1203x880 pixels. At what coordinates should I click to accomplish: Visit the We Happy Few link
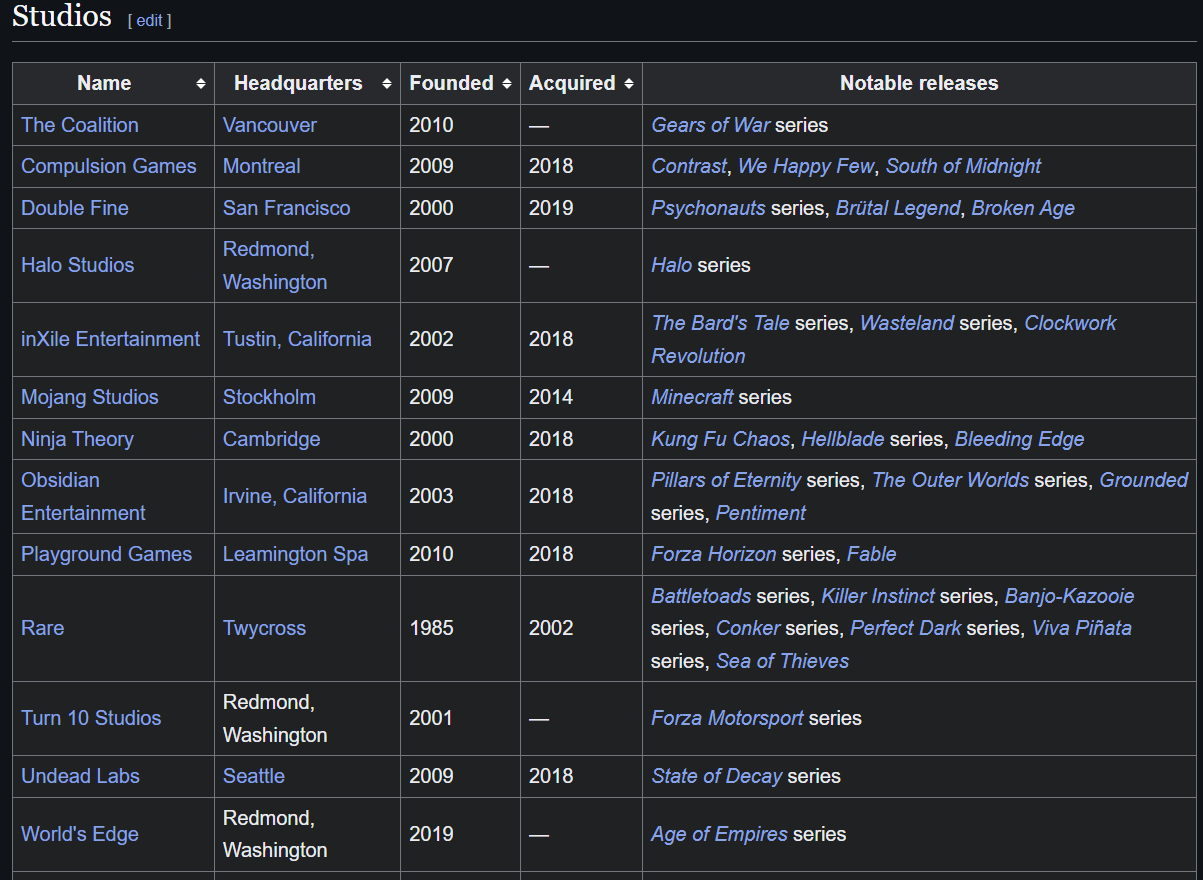tap(807, 166)
